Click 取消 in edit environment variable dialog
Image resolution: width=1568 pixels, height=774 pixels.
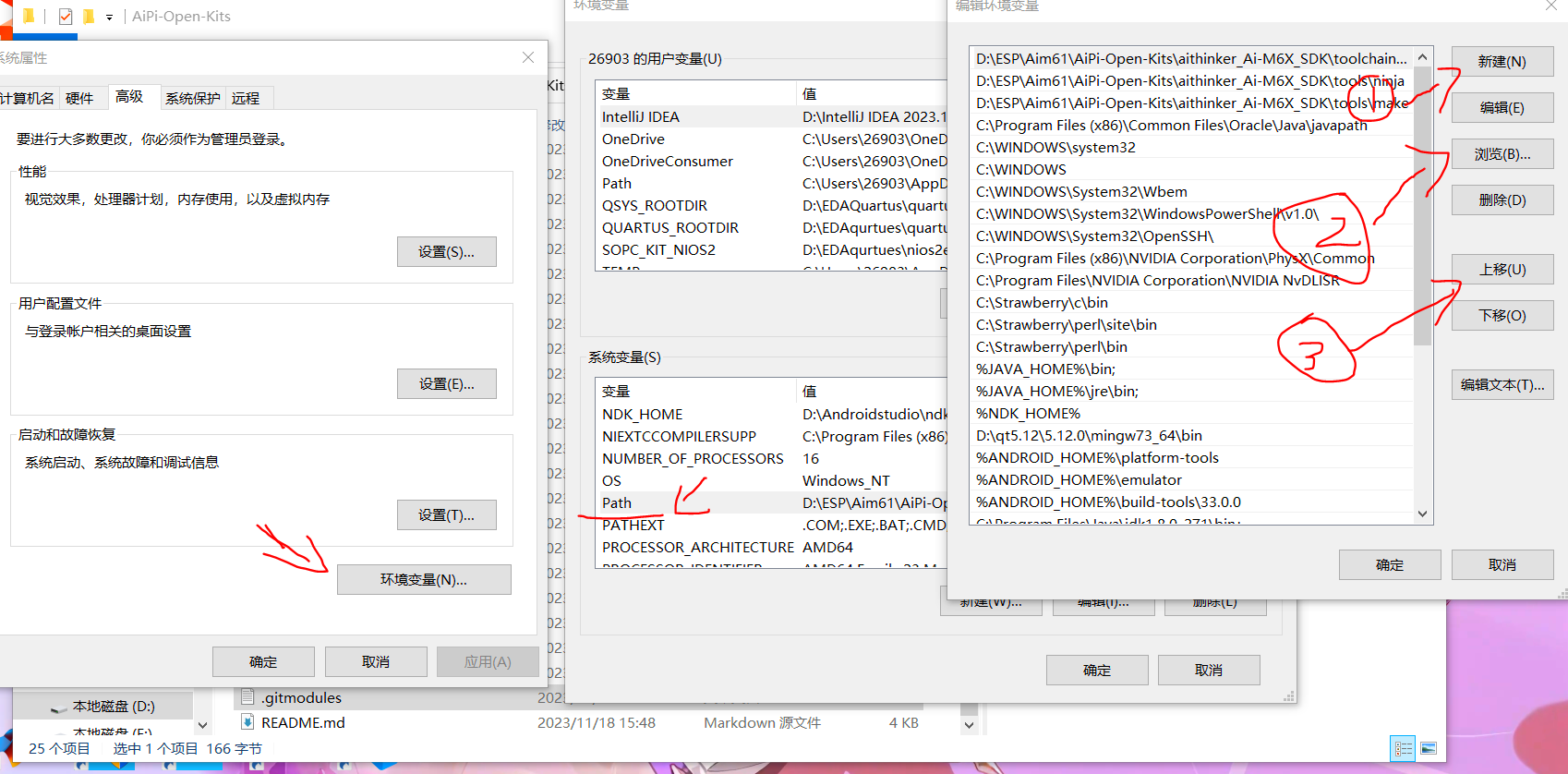[x=1502, y=565]
